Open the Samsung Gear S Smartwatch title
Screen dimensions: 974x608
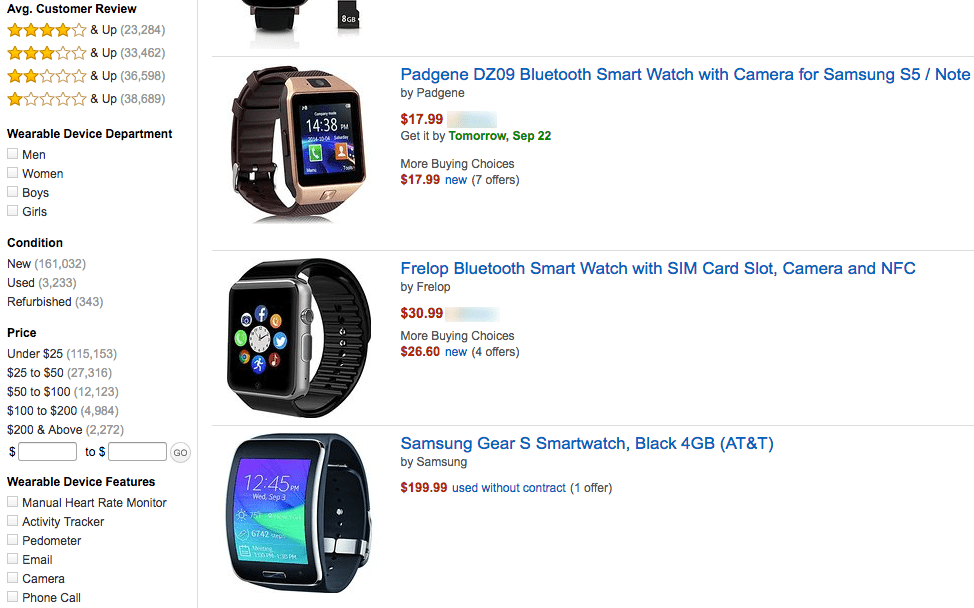(587, 443)
